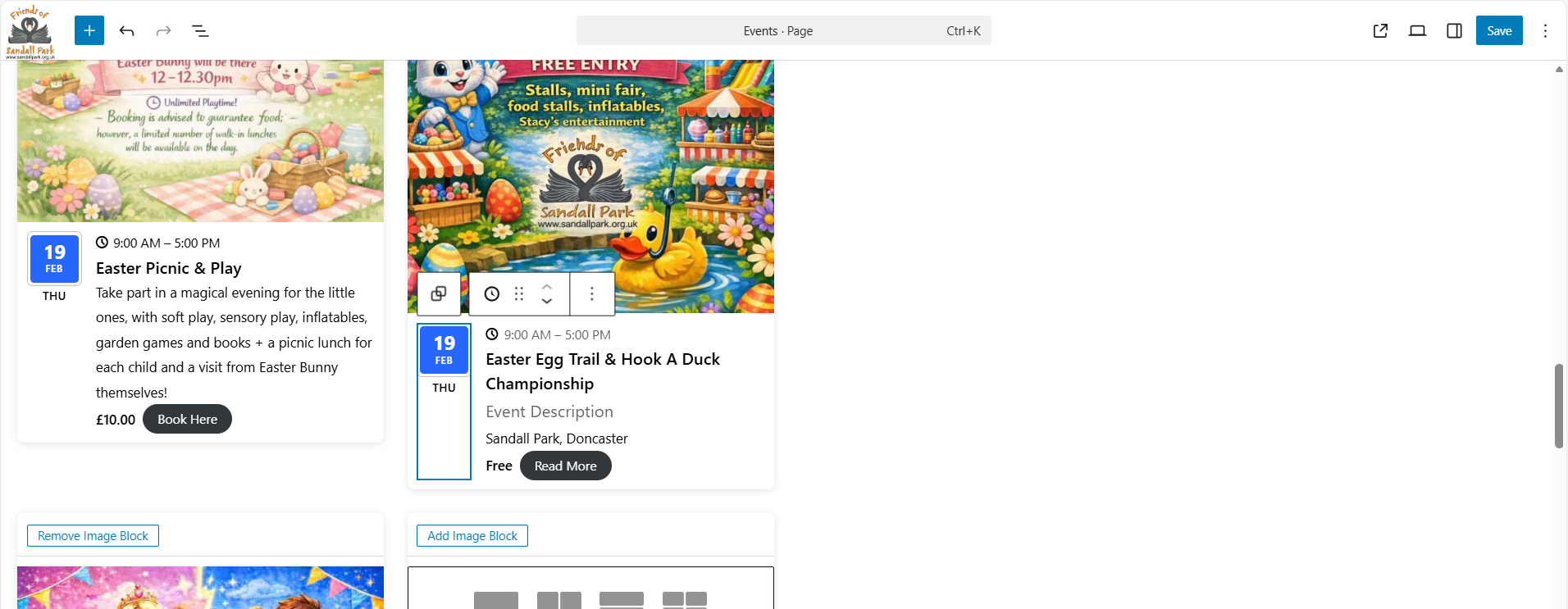View the page in a new tab
Screen dimensions: 1568x609
tap(1380, 30)
